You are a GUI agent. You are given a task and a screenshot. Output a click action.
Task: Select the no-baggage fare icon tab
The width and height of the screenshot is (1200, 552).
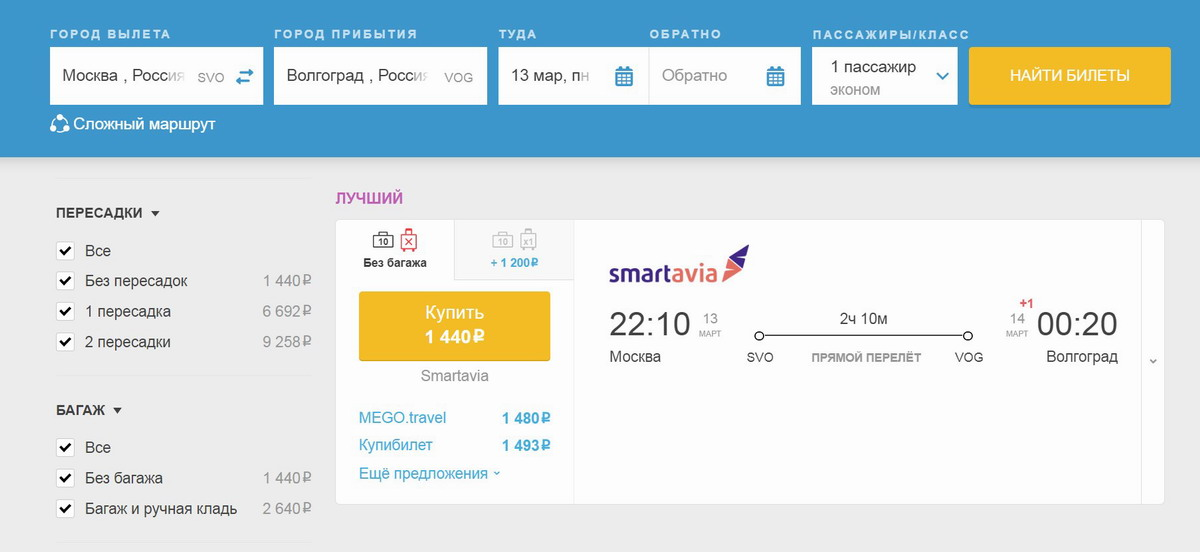[x=395, y=249]
